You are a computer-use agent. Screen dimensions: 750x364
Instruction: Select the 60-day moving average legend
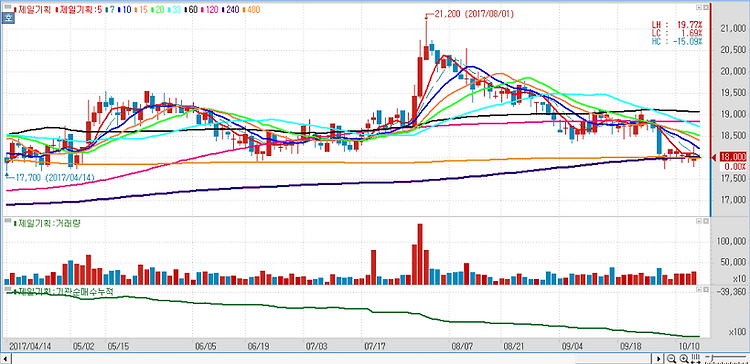[x=191, y=10]
